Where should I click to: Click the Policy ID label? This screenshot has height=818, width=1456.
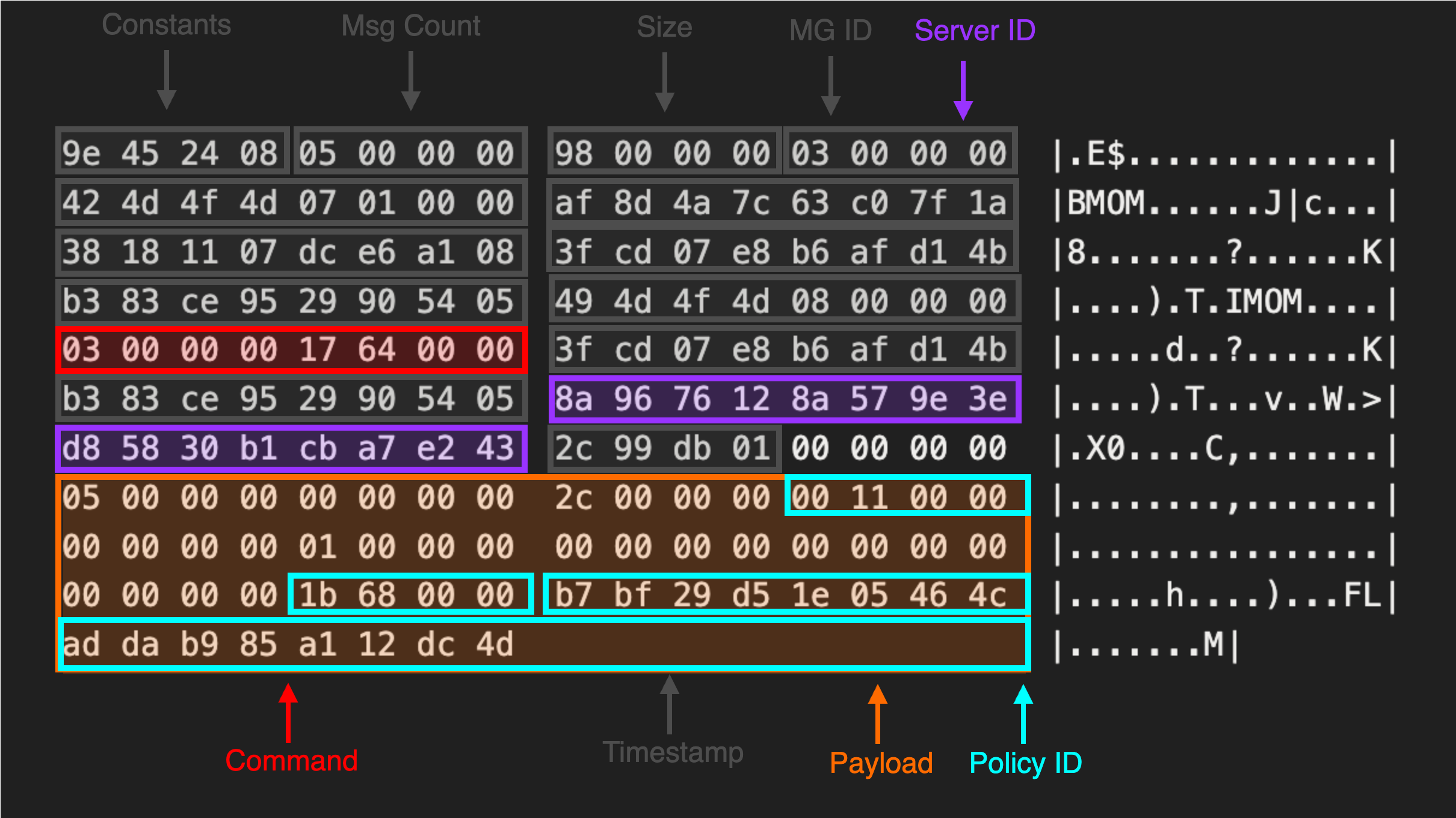pyautogui.click(x=1025, y=763)
